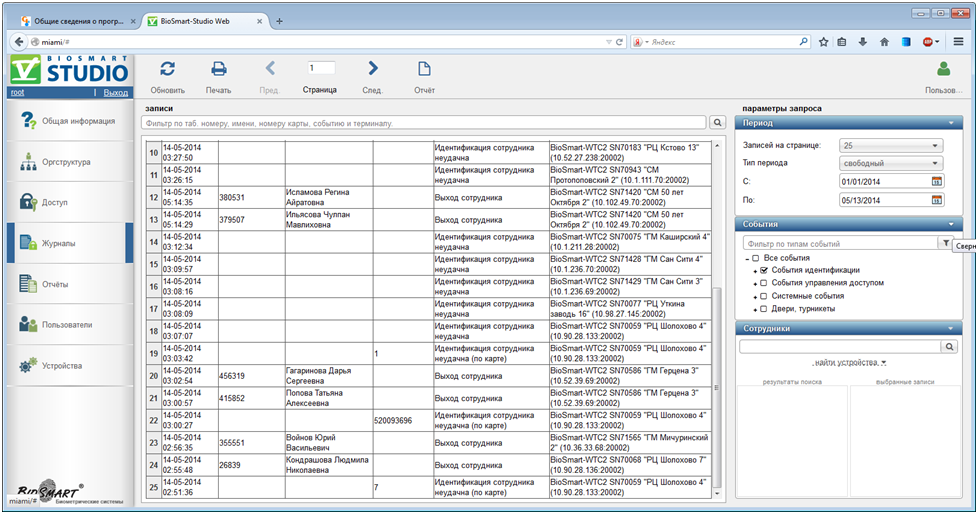Image resolution: width=978 pixels, height=514 pixels.
Task: Click the search magnifier next to records filter
Action: click(x=717, y=123)
